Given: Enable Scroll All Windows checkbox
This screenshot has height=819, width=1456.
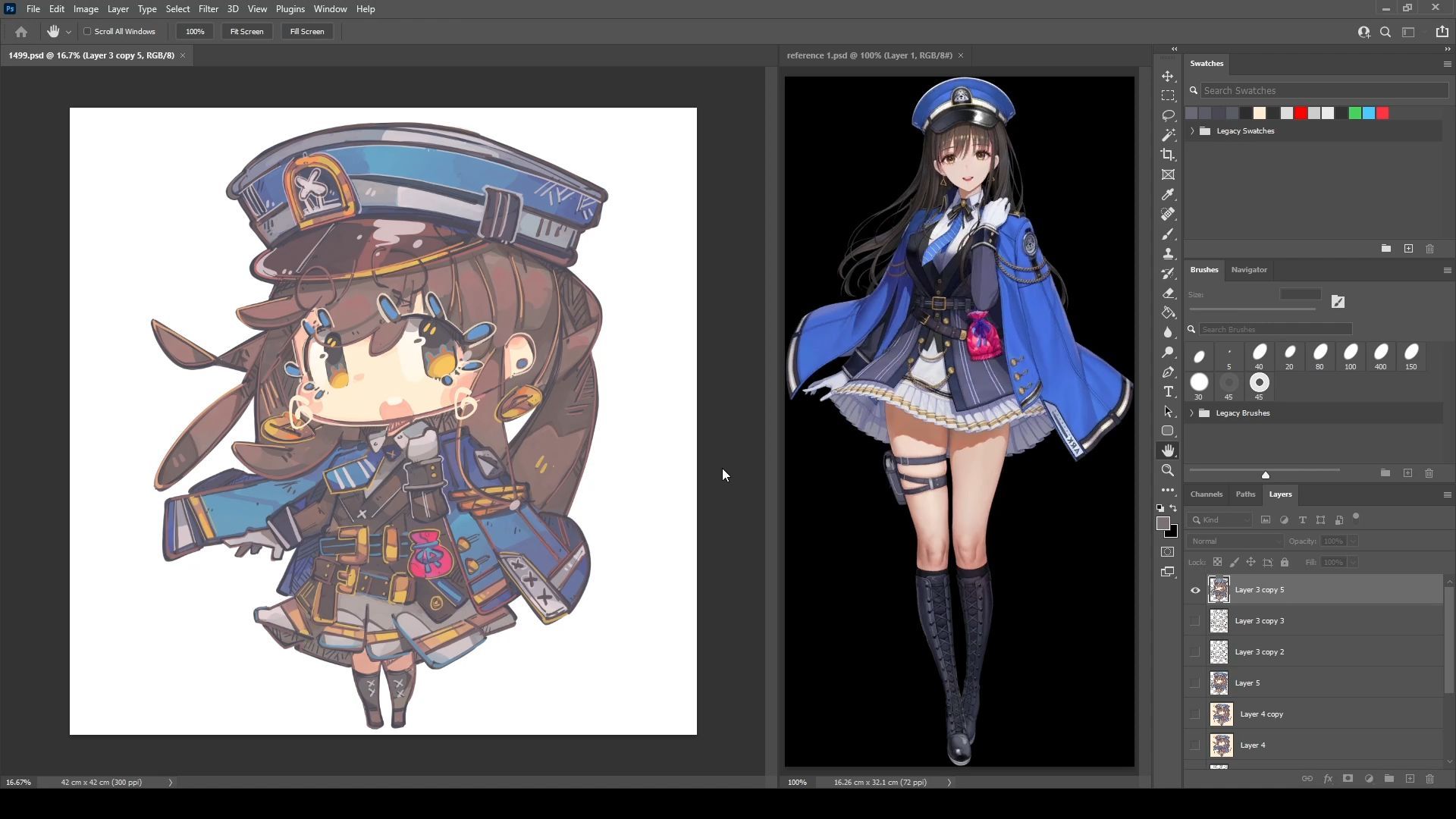Looking at the screenshot, I should coord(87,32).
